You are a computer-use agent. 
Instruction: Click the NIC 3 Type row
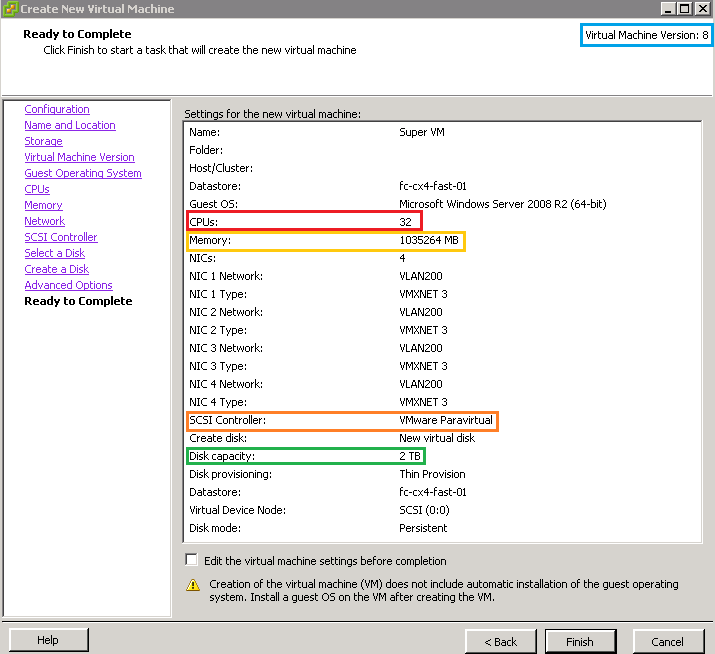click(318, 366)
